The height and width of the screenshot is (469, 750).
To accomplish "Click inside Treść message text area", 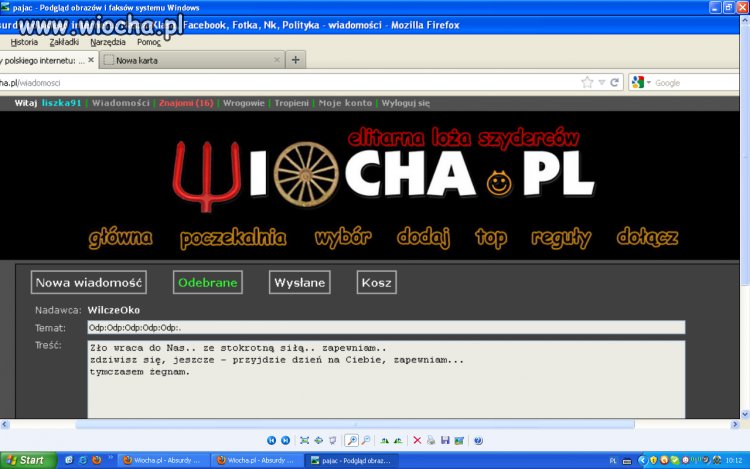I will (386, 380).
